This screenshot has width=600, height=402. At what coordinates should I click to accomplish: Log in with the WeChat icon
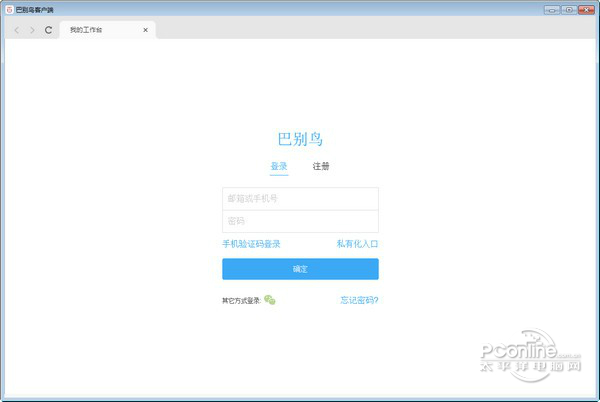pos(270,300)
